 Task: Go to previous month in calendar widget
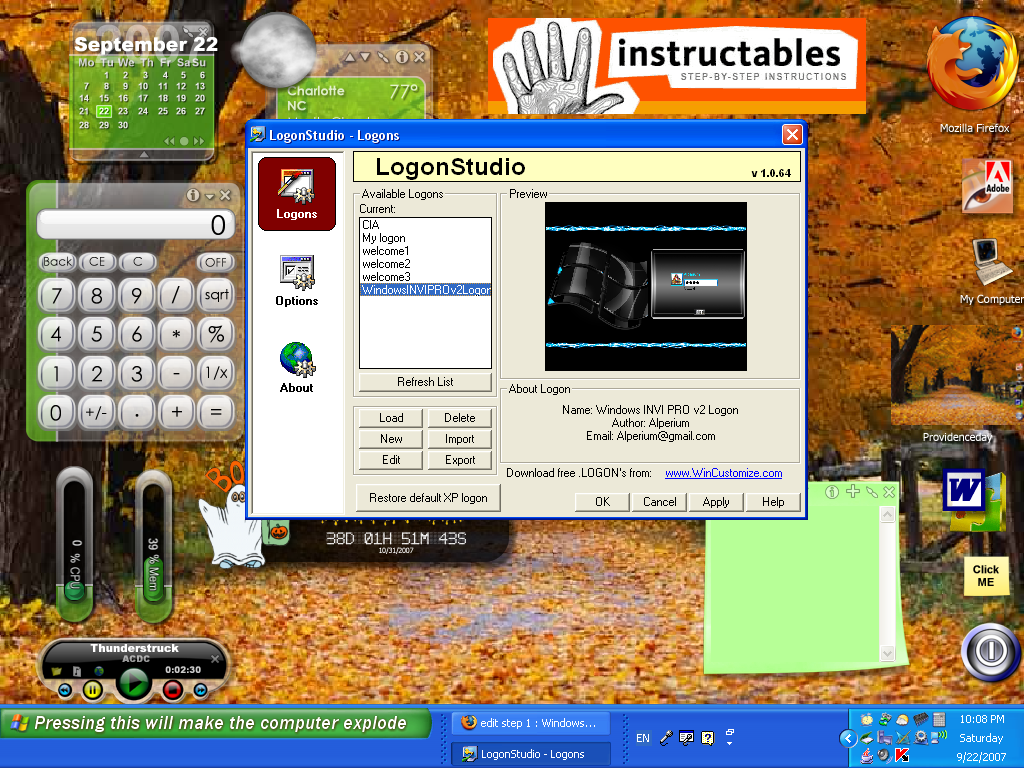(x=169, y=141)
